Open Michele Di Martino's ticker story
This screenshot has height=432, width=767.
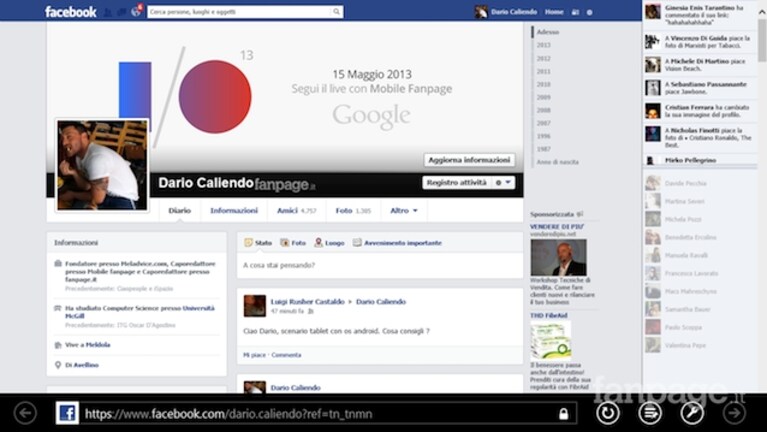(700, 65)
